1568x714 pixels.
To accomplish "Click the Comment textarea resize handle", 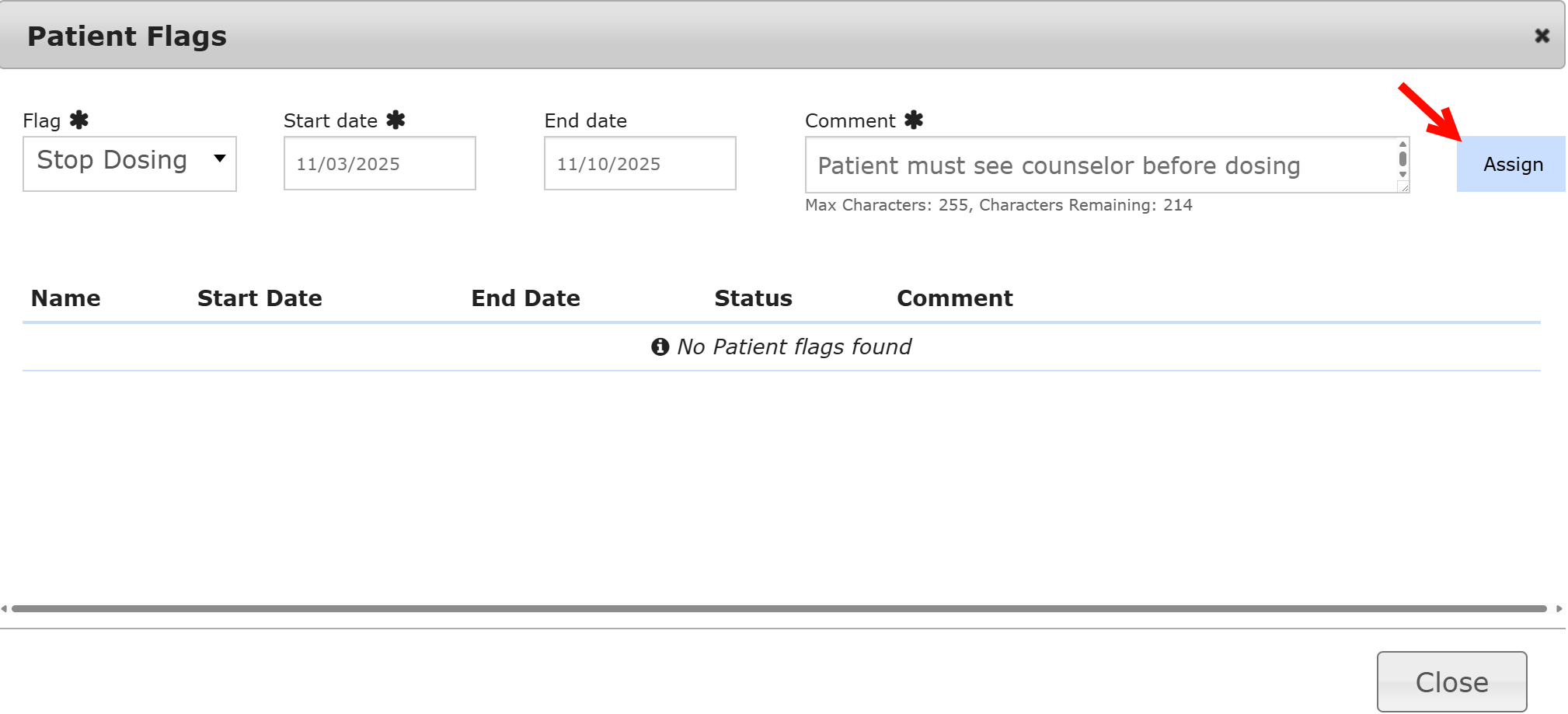I will (x=1404, y=187).
